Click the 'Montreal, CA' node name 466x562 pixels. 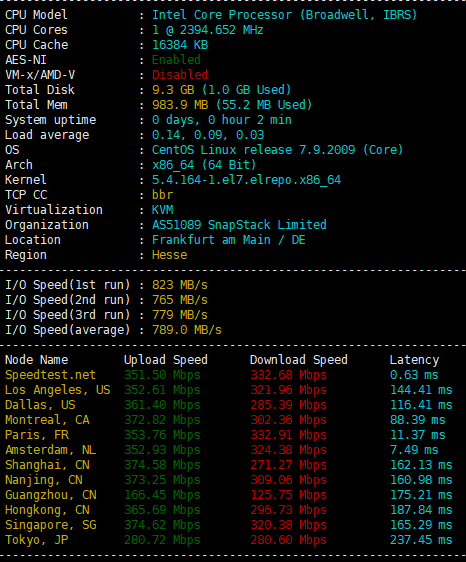[x=47, y=420]
